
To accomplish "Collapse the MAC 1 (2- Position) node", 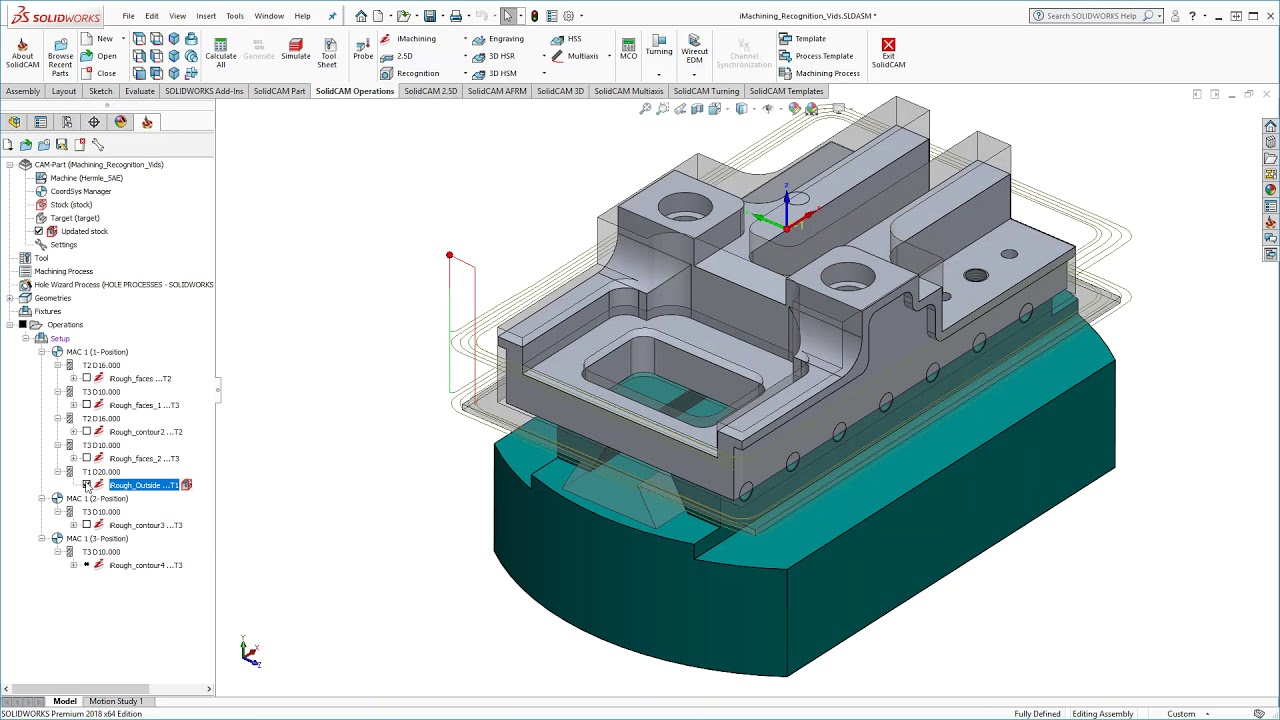I will click(x=42, y=498).
